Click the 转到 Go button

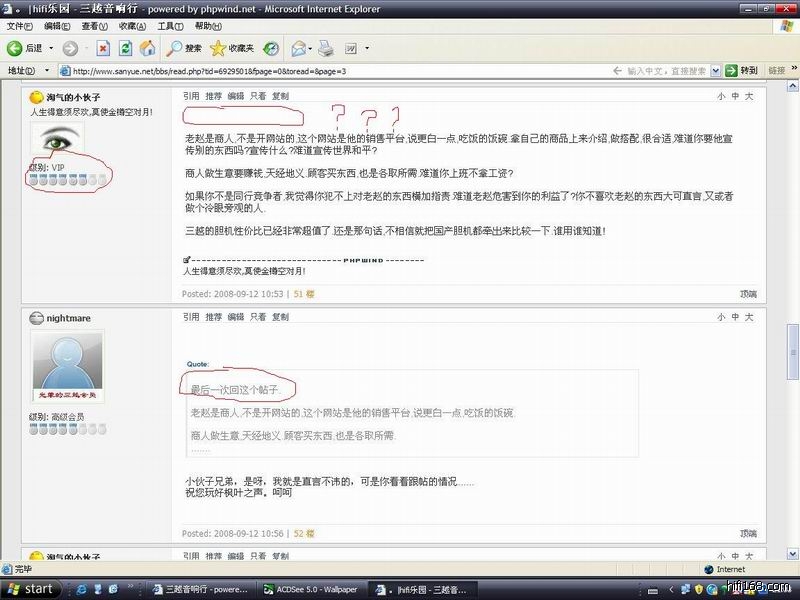tap(742, 71)
